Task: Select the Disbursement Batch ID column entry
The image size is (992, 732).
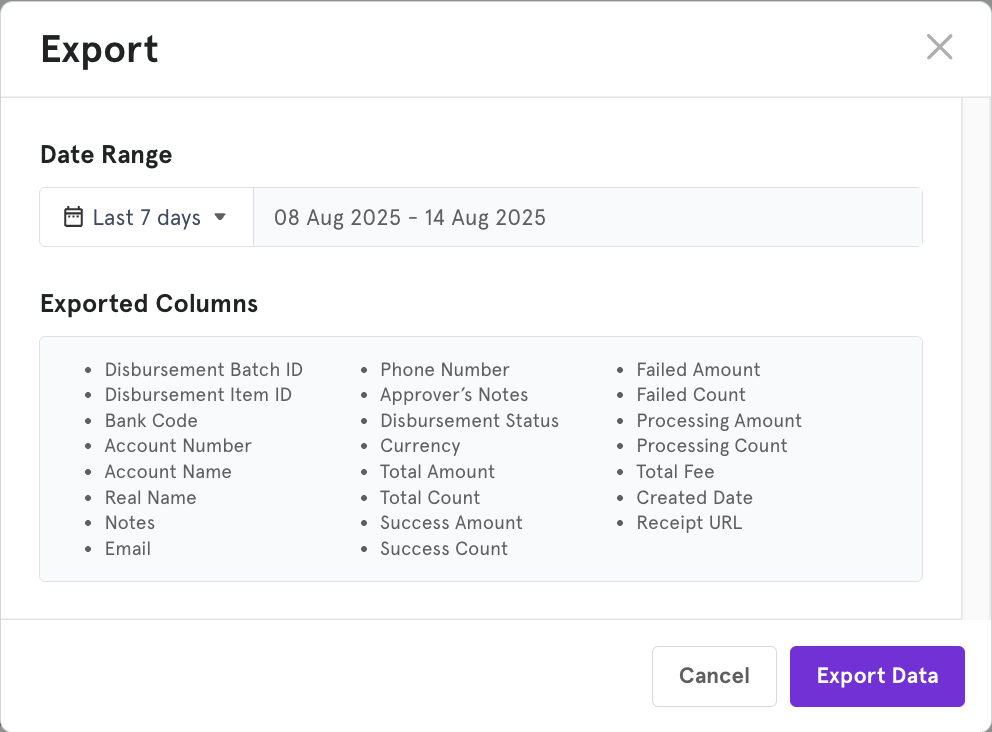Action: [x=204, y=369]
